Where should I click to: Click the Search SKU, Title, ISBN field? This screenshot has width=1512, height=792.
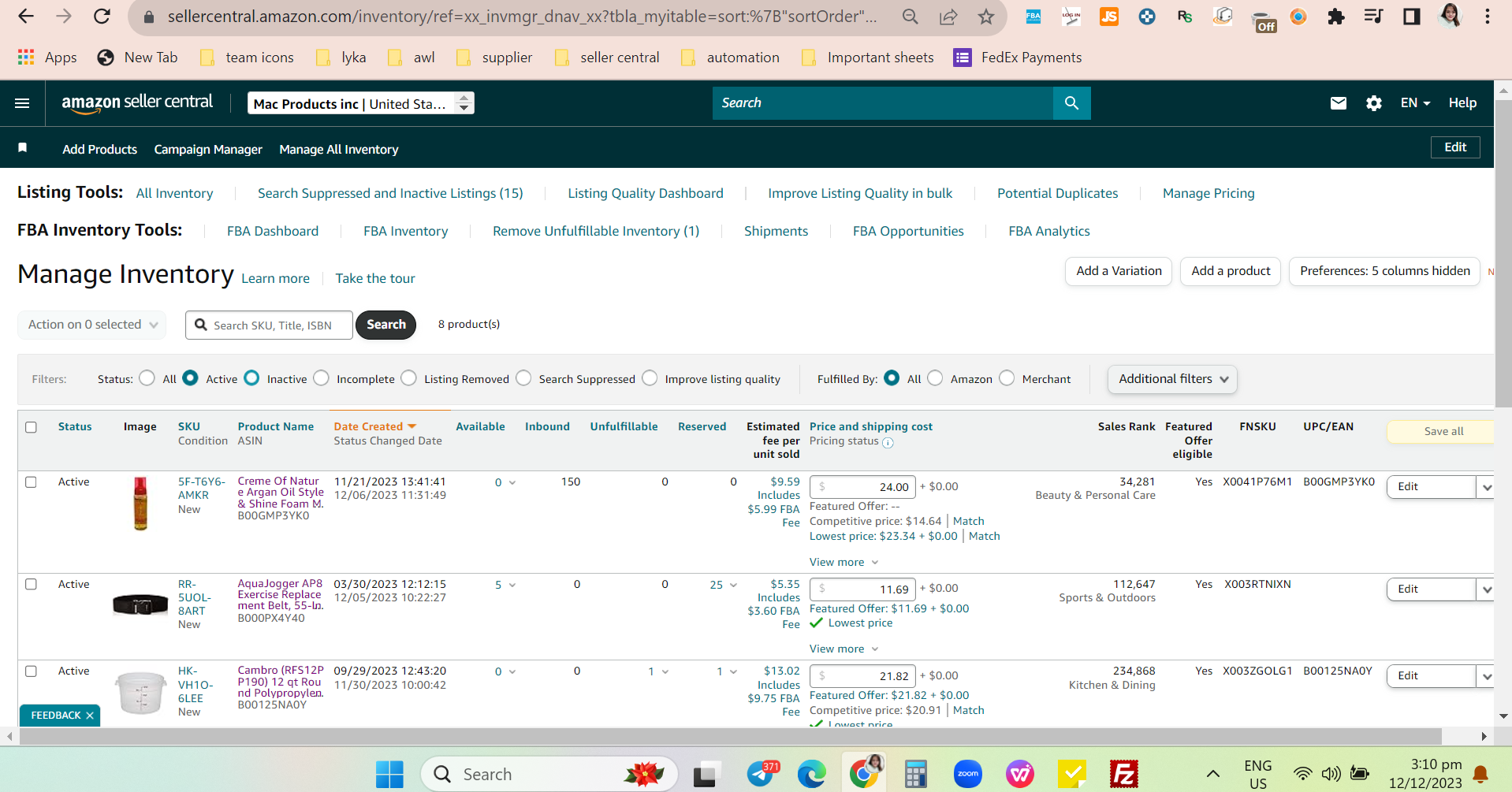(x=269, y=325)
